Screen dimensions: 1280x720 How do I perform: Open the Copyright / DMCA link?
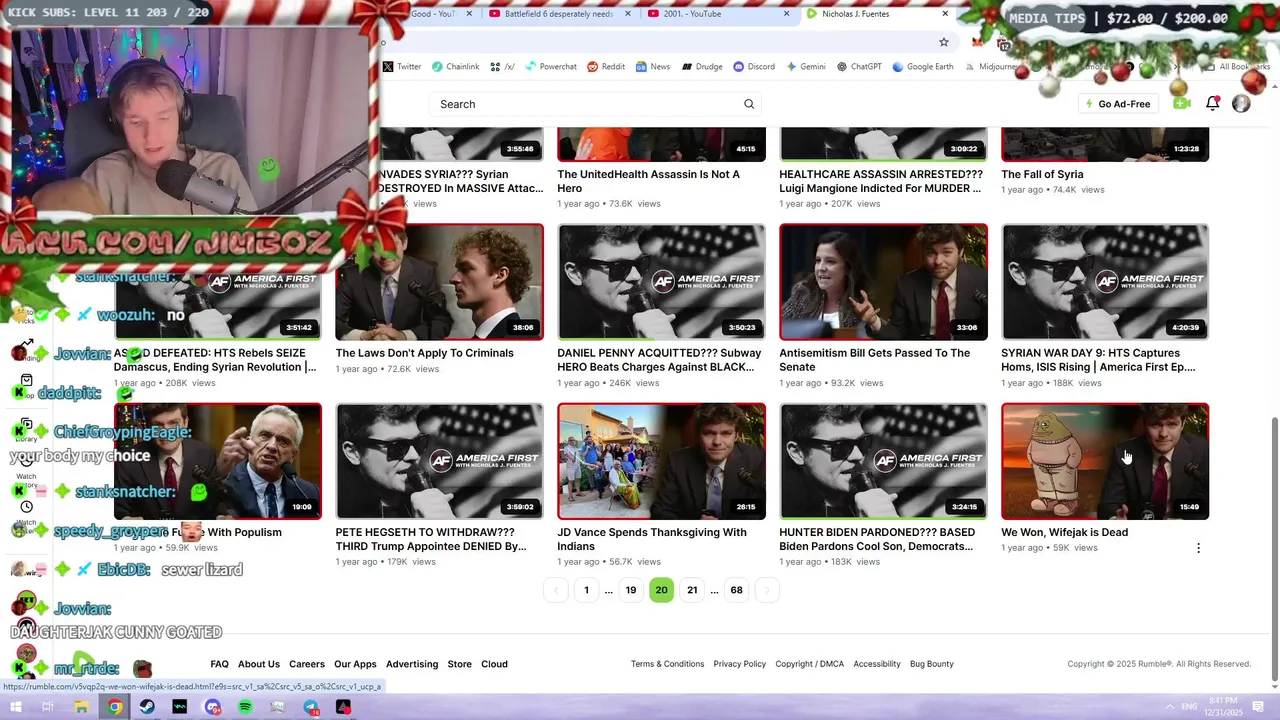[809, 664]
